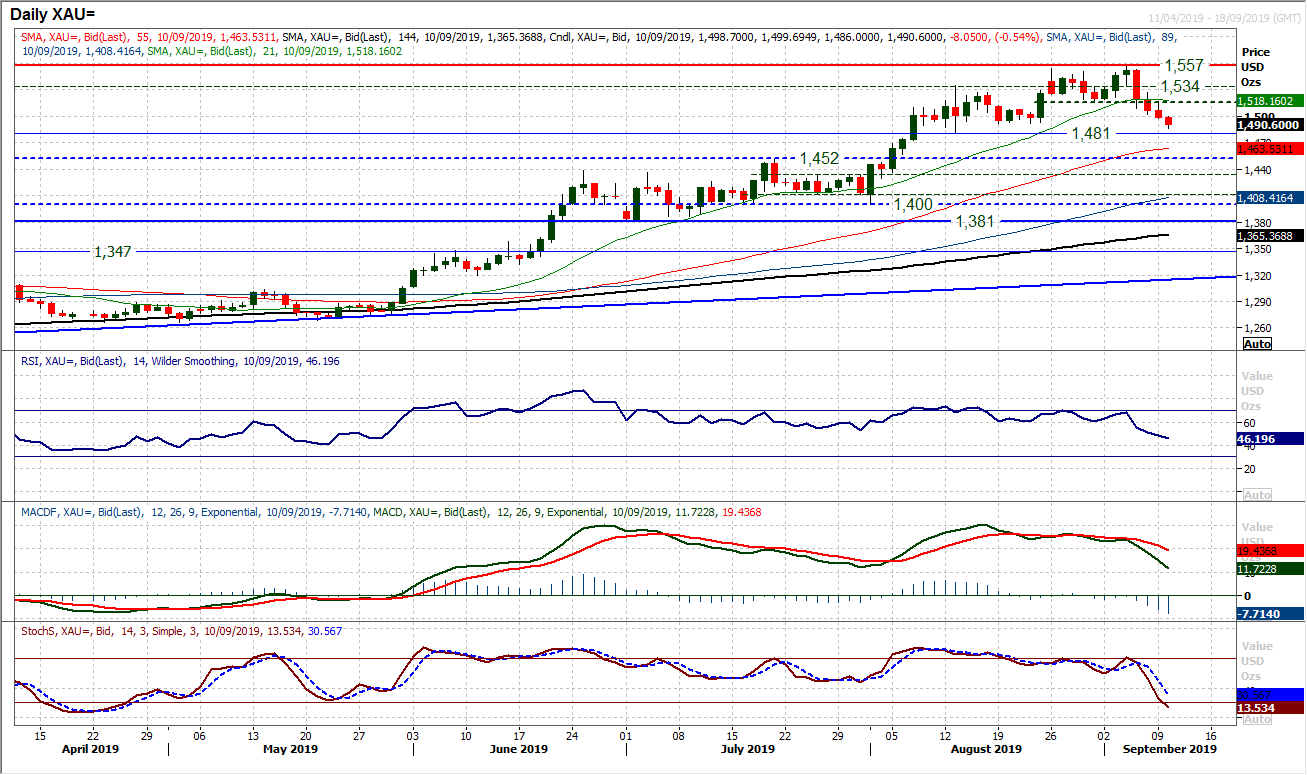Select the blue 1,408.4164 SMA price label
The height and width of the screenshot is (775, 1307).
[x=1270, y=197]
